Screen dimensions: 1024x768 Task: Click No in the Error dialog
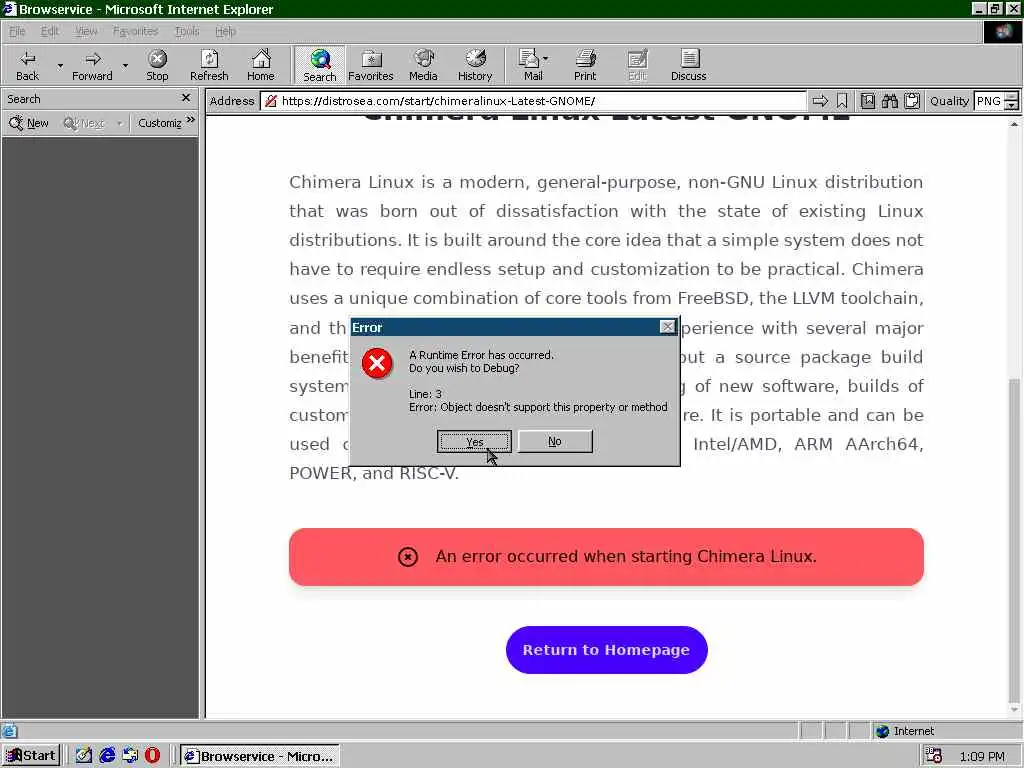555,441
